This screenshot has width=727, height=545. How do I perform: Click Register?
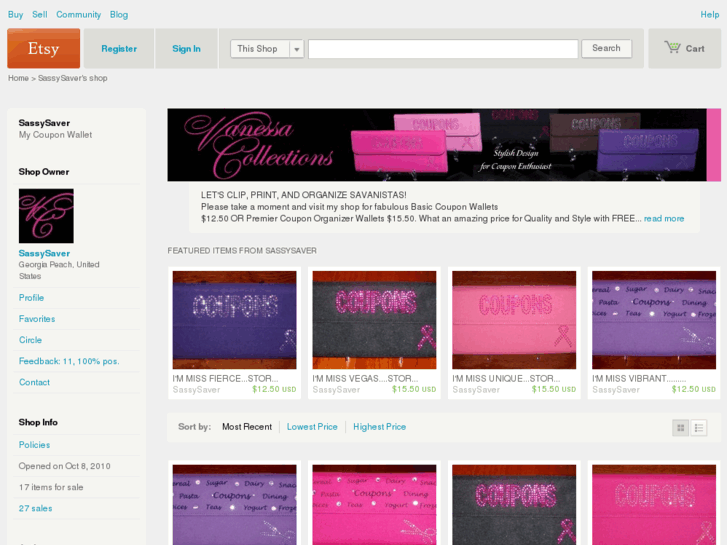119,49
